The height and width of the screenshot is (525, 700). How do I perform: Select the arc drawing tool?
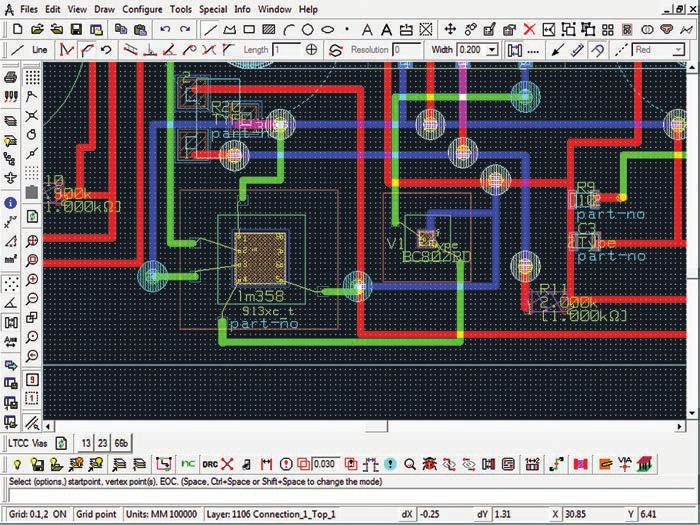pos(289,30)
